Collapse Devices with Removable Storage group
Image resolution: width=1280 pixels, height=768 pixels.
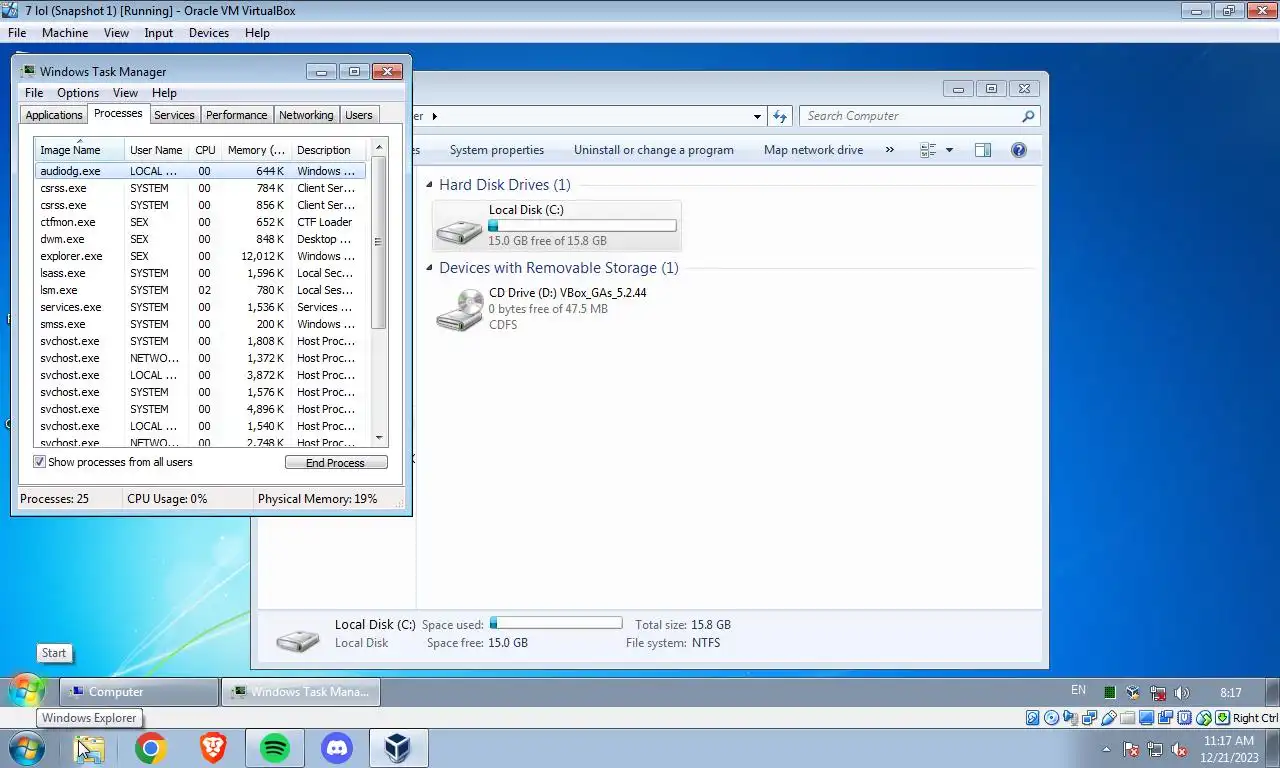429,268
